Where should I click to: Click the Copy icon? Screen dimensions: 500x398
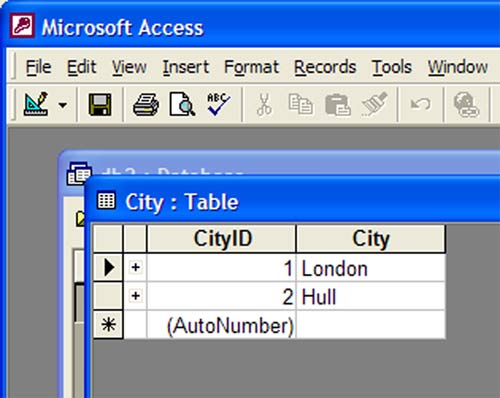pyautogui.click(x=301, y=105)
